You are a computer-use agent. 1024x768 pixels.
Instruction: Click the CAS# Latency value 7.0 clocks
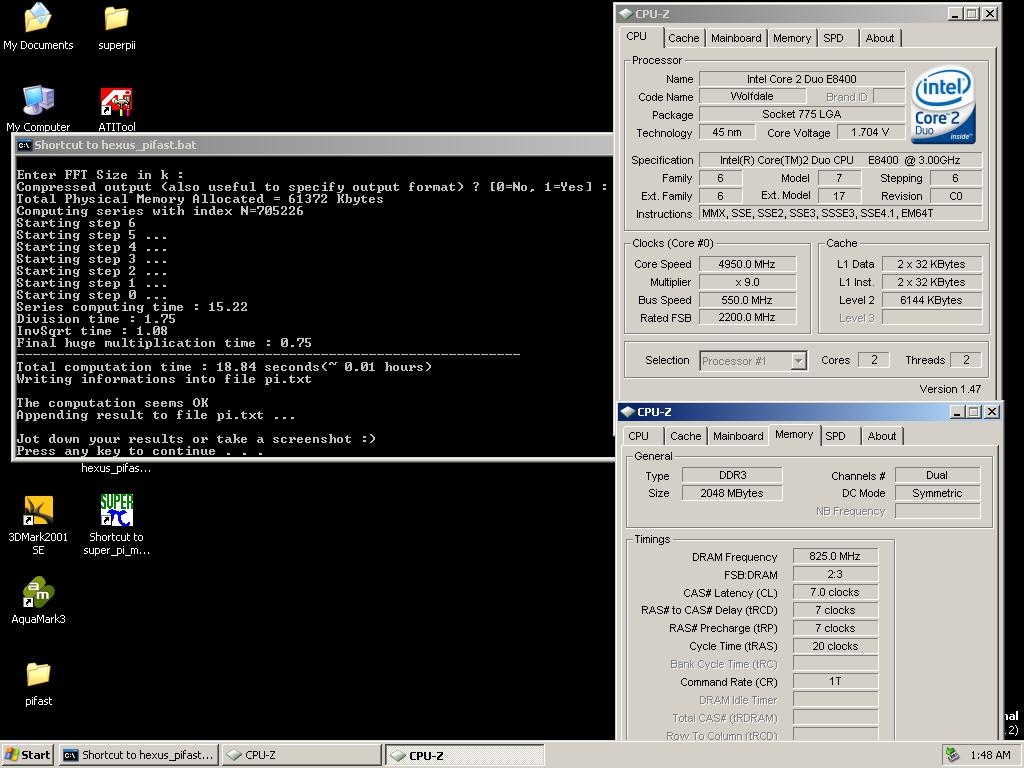pyautogui.click(x=835, y=592)
